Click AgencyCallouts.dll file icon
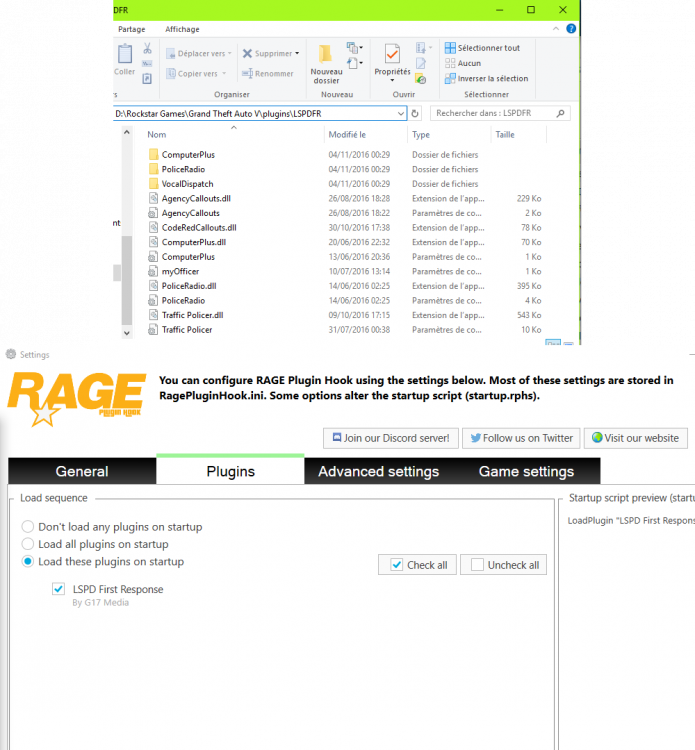695x750 pixels. (153, 198)
